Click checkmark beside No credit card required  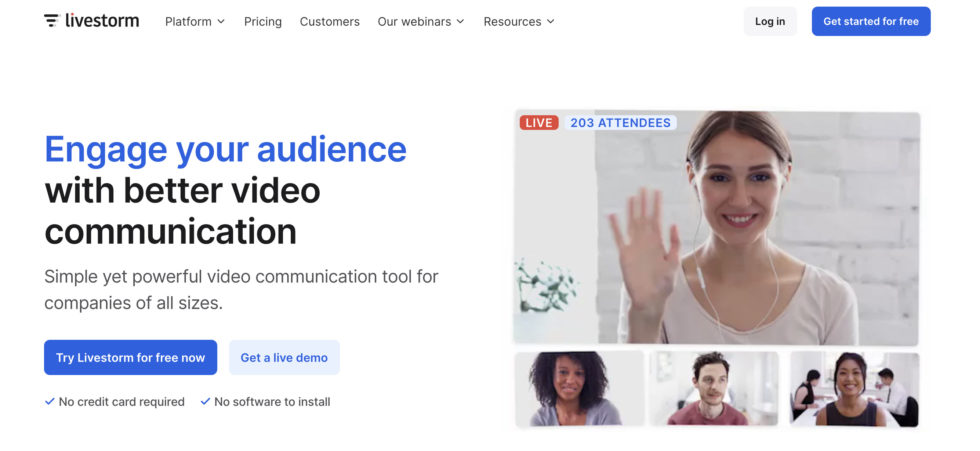point(49,402)
